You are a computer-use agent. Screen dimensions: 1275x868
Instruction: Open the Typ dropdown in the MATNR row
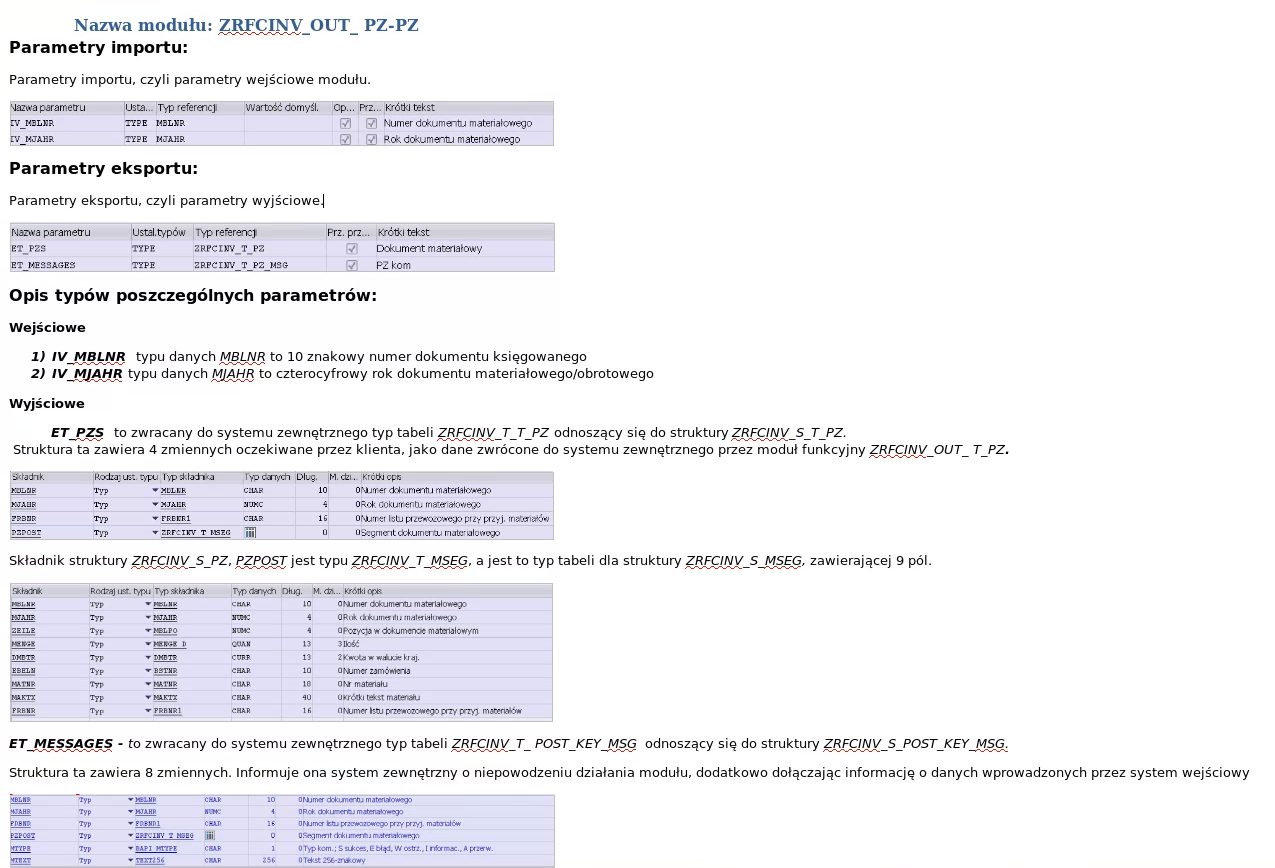tap(148, 684)
